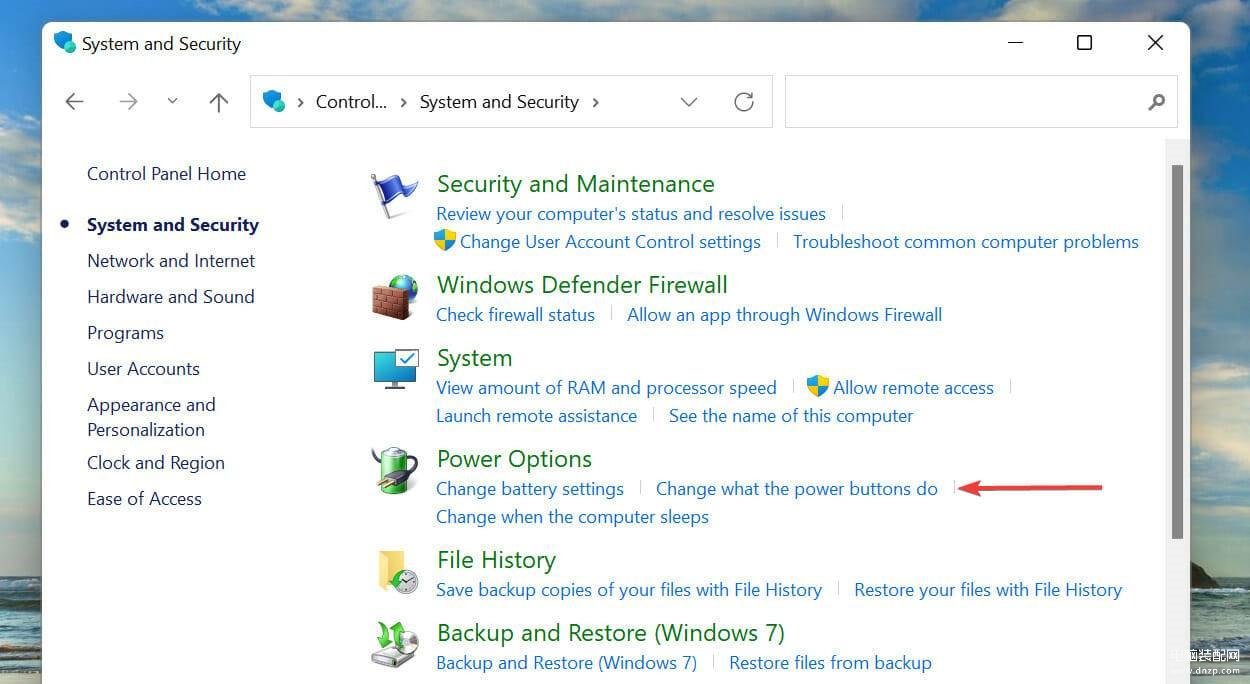
Task: Click the Backup and Restore drive icon
Action: 395,644
